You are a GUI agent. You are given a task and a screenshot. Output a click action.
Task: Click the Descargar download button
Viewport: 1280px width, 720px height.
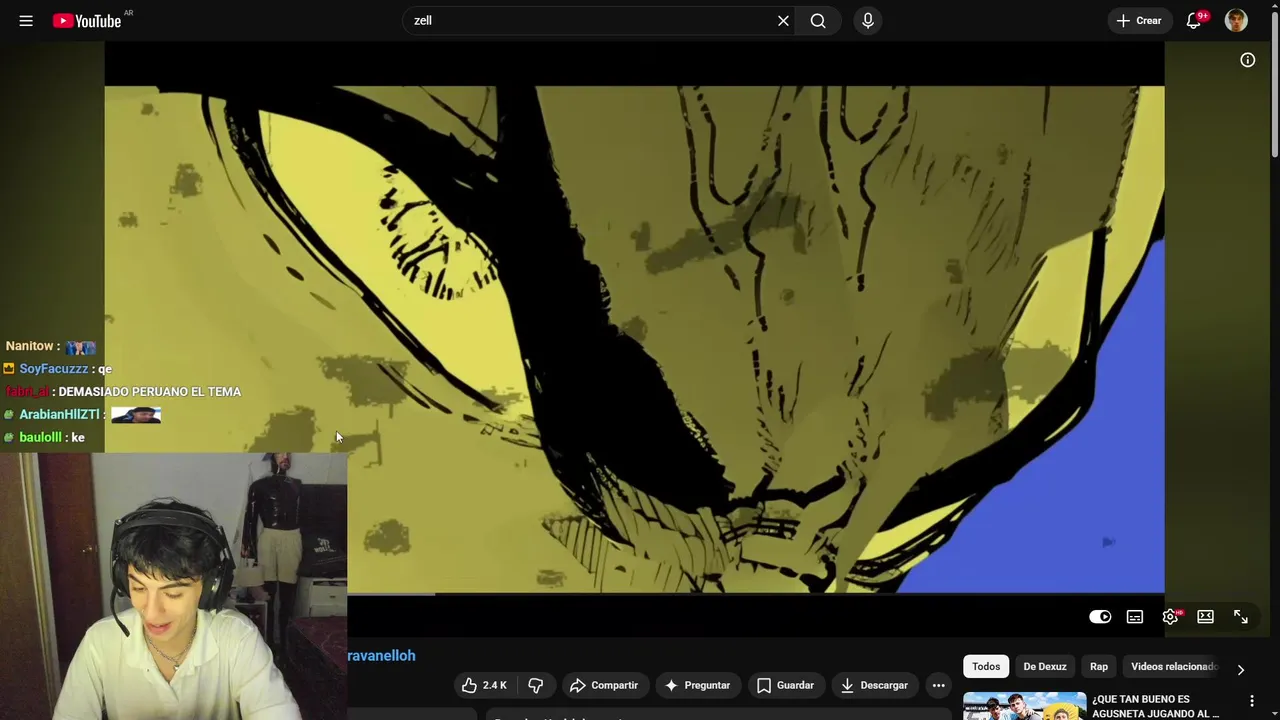(874, 685)
